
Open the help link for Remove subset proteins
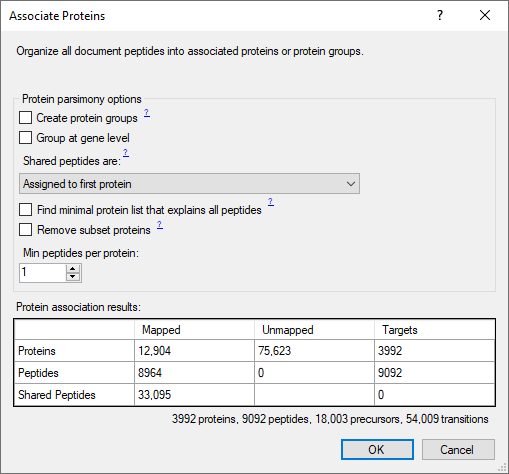[160, 225]
